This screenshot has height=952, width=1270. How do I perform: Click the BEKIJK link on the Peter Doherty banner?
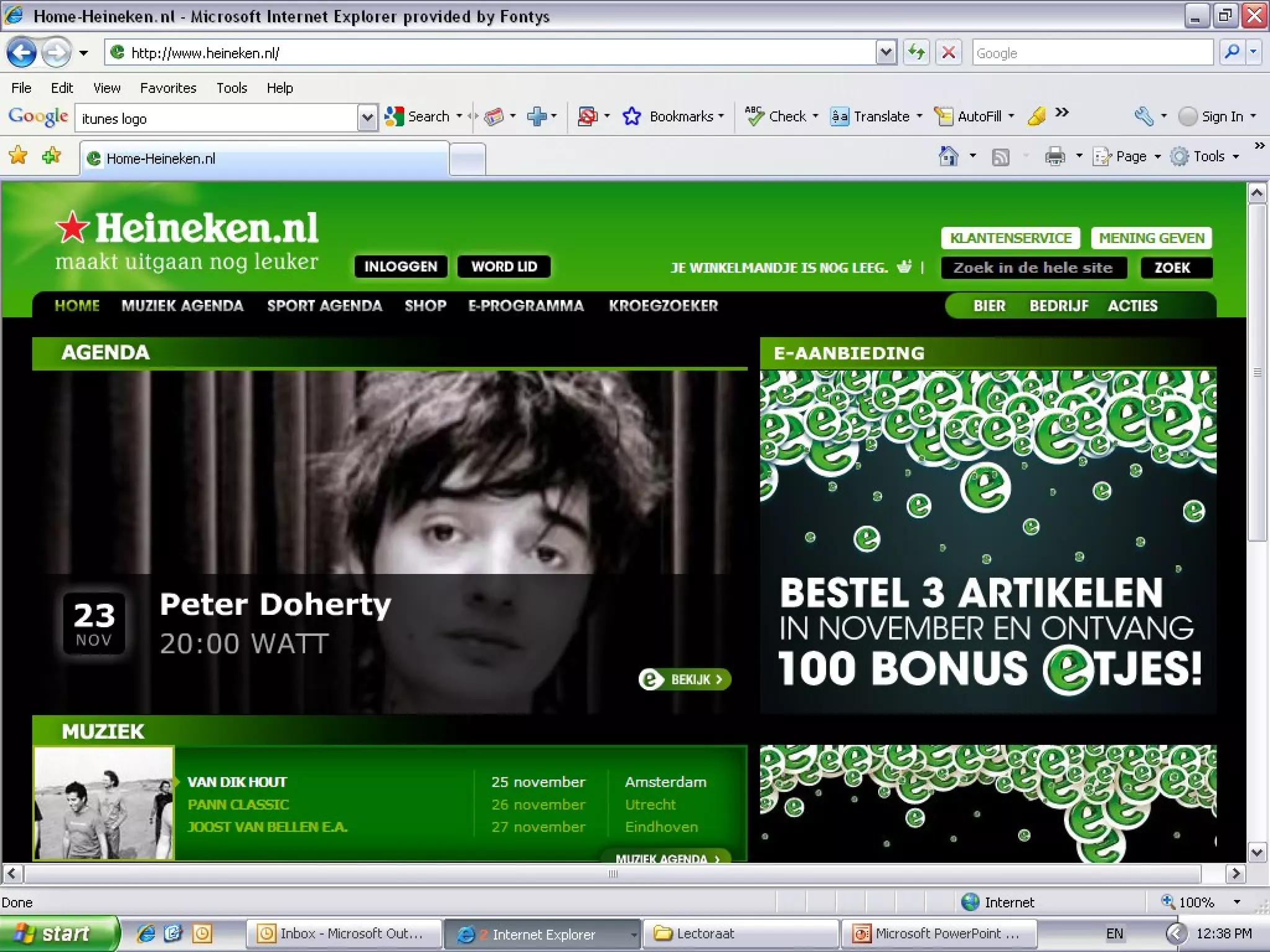tap(685, 679)
